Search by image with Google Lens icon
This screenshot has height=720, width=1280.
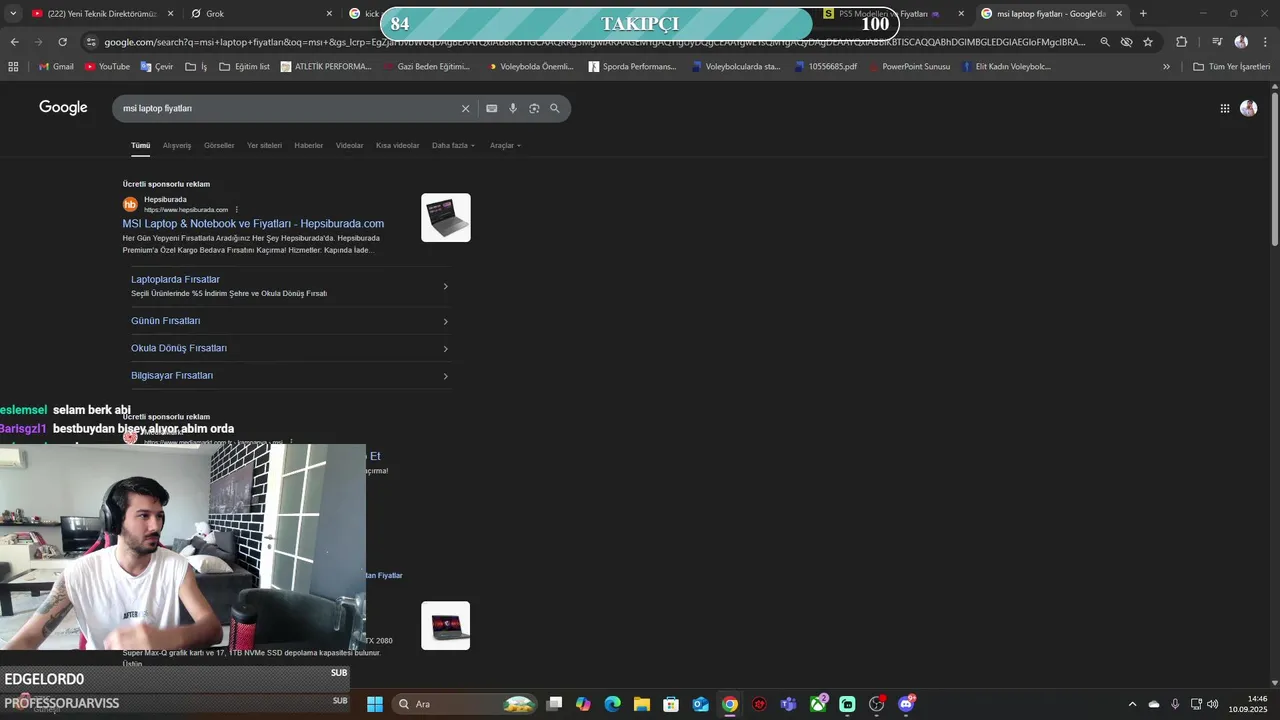pyautogui.click(x=534, y=108)
